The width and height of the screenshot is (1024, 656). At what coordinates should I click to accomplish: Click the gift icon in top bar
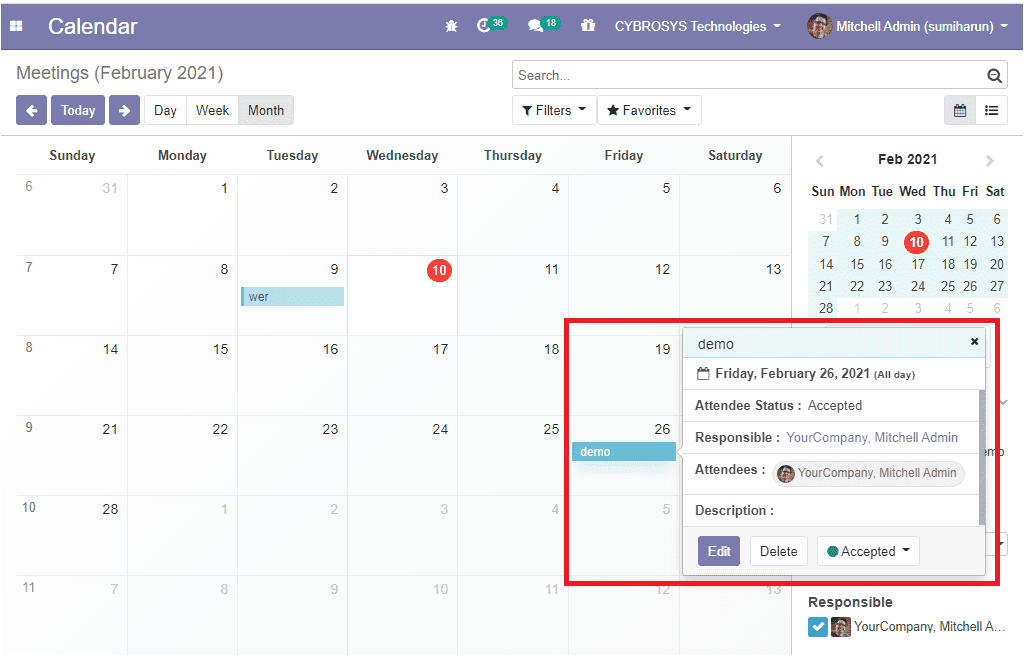(588, 25)
